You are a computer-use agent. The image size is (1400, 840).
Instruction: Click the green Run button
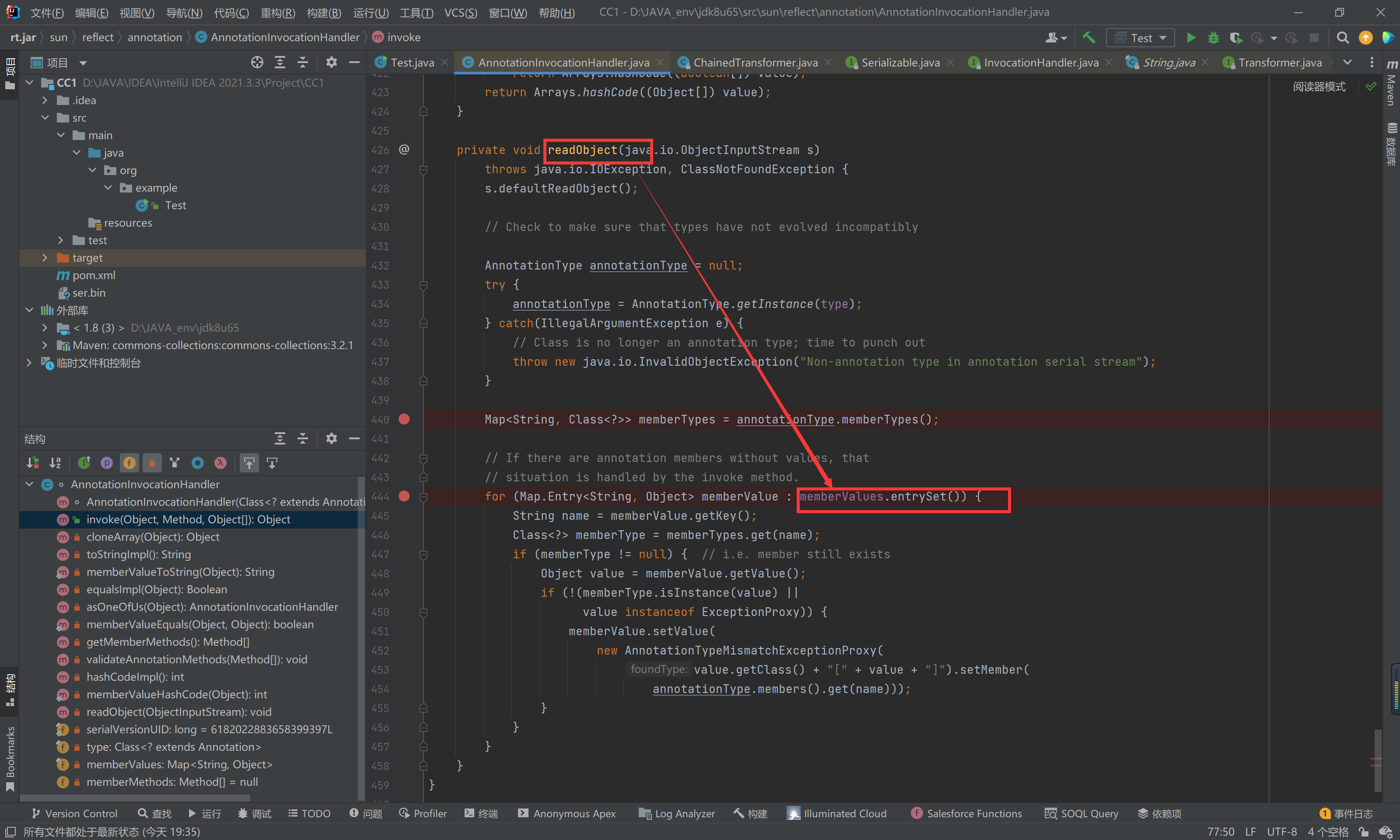pos(1190,37)
